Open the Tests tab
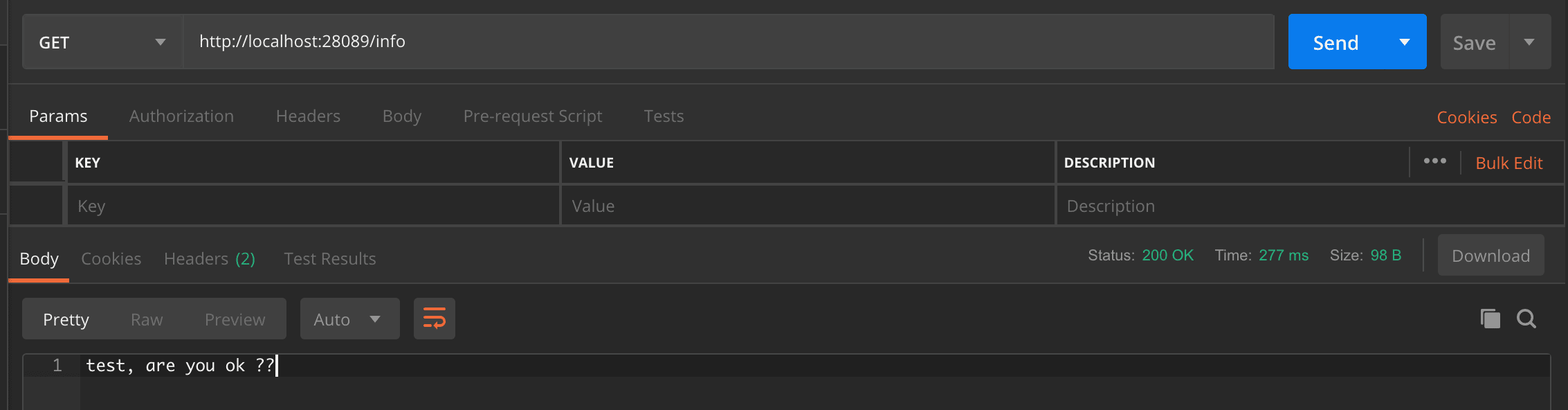 (x=664, y=116)
